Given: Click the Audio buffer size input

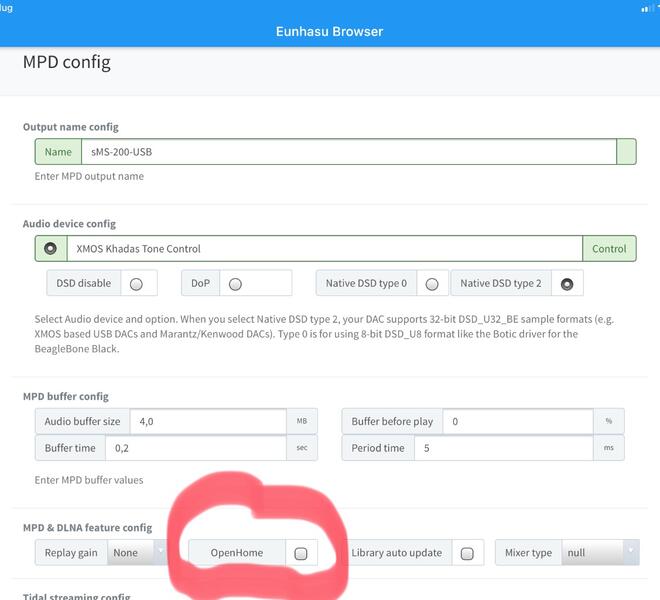Looking at the screenshot, I should pyautogui.click(x=208, y=422).
